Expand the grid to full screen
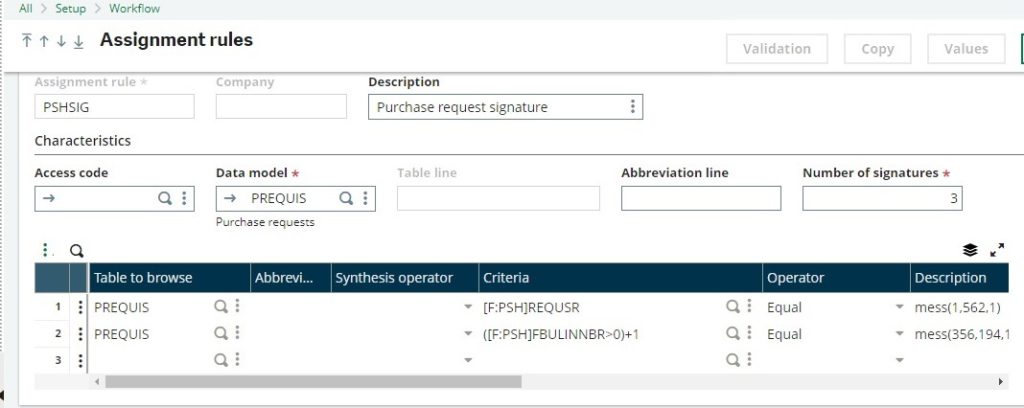This screenshot has width=1024, height=408. (996, 250)
